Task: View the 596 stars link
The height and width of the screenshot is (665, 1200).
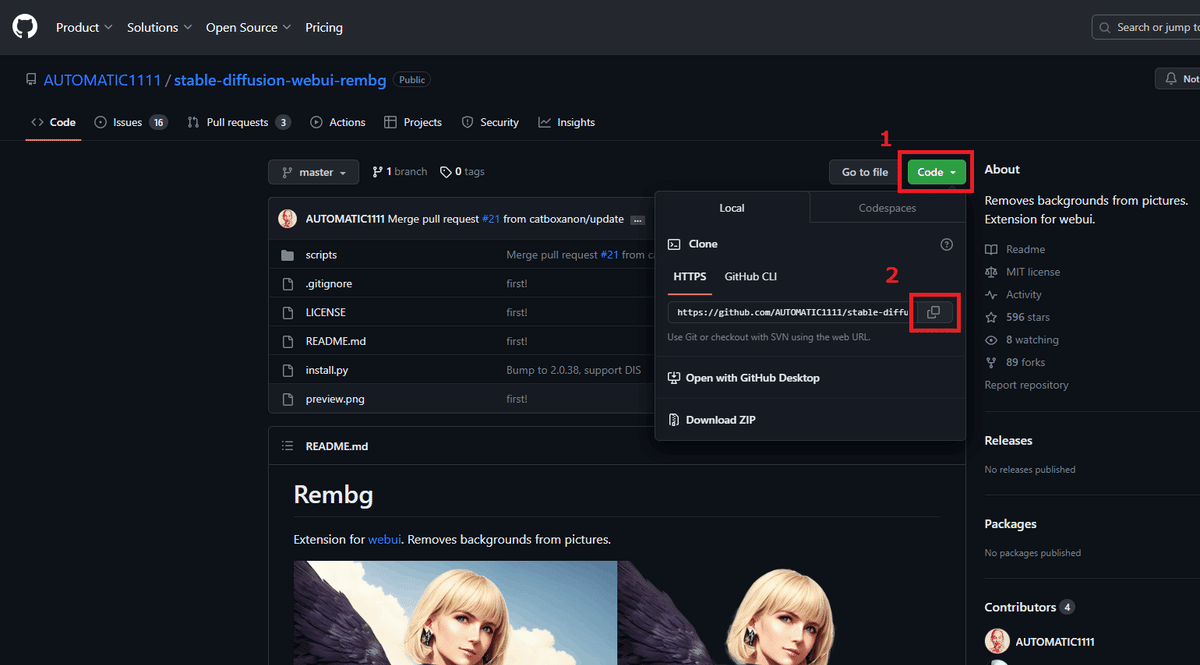Action: coord(1016,317)
